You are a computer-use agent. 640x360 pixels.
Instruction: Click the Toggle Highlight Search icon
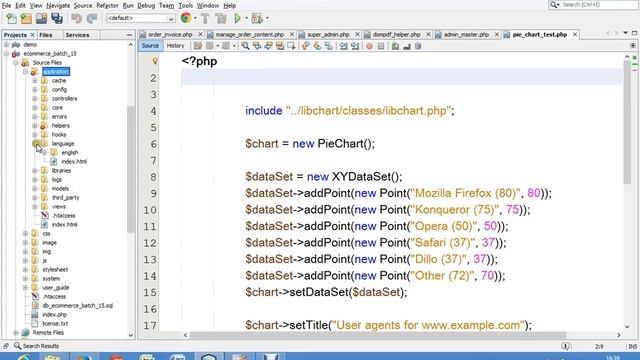point(280,46)
